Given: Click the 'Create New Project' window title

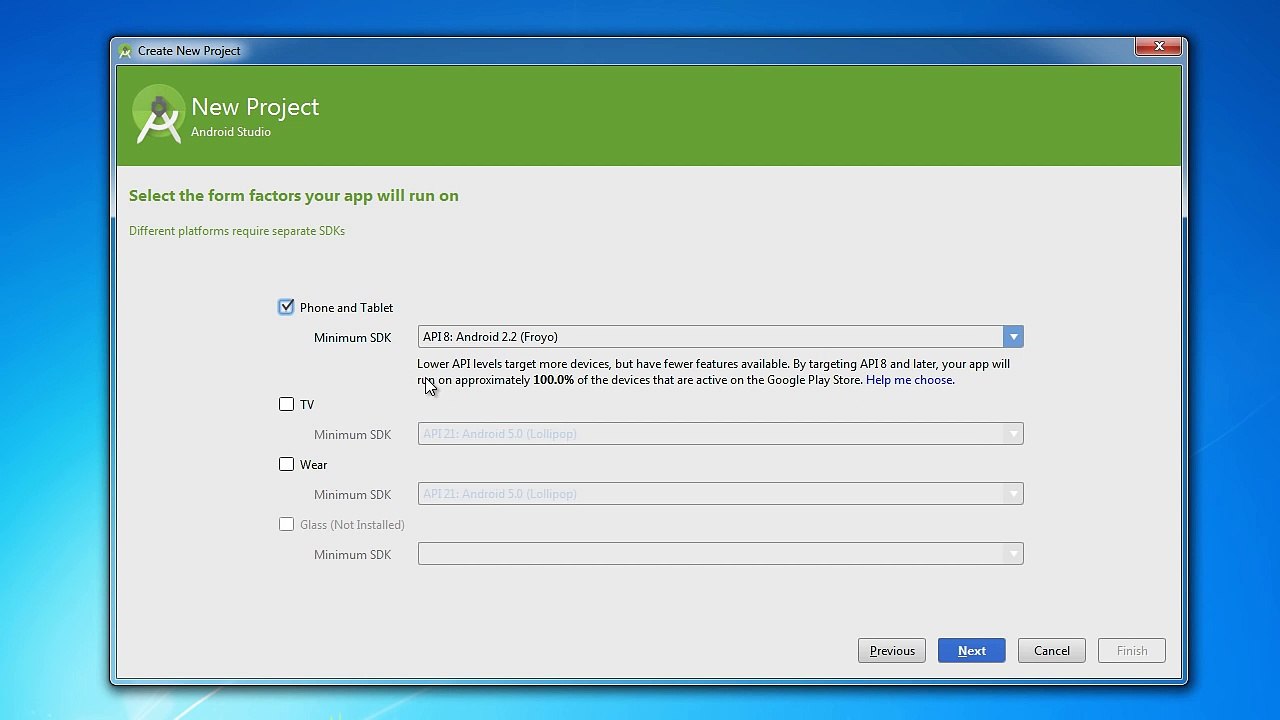Looking at the screenshot, I should click(x=189, y=51).
